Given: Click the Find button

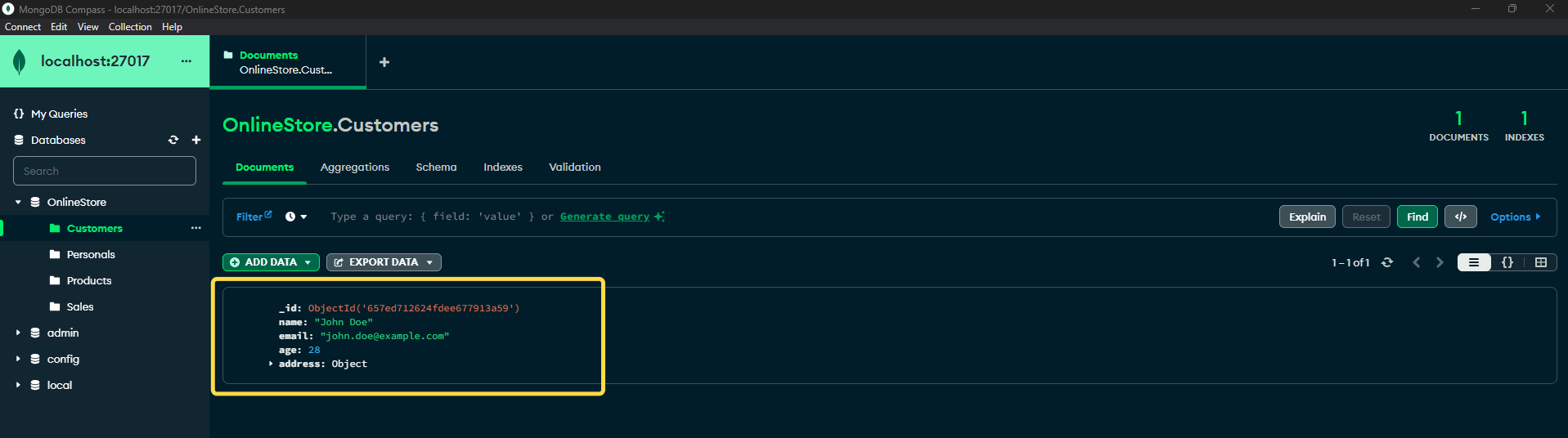Looking at the screenshot, I should (x=1417, y=217).
